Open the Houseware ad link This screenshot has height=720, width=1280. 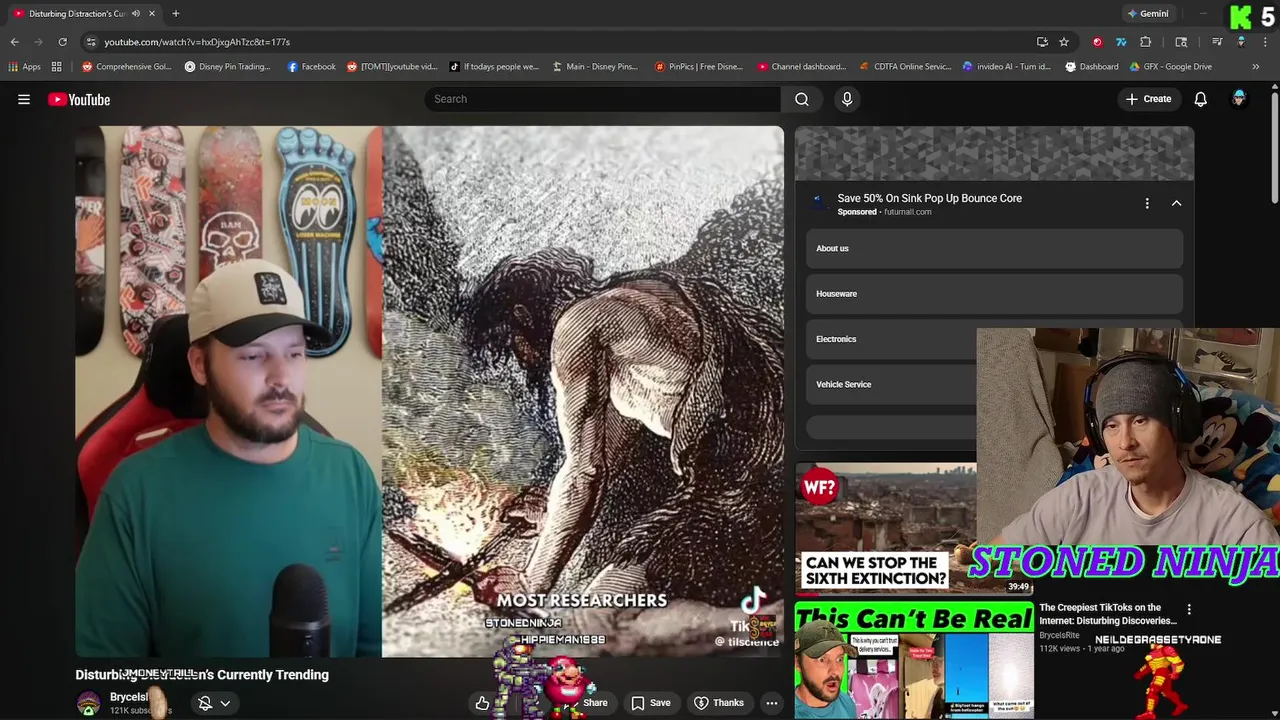pos(994,294)
